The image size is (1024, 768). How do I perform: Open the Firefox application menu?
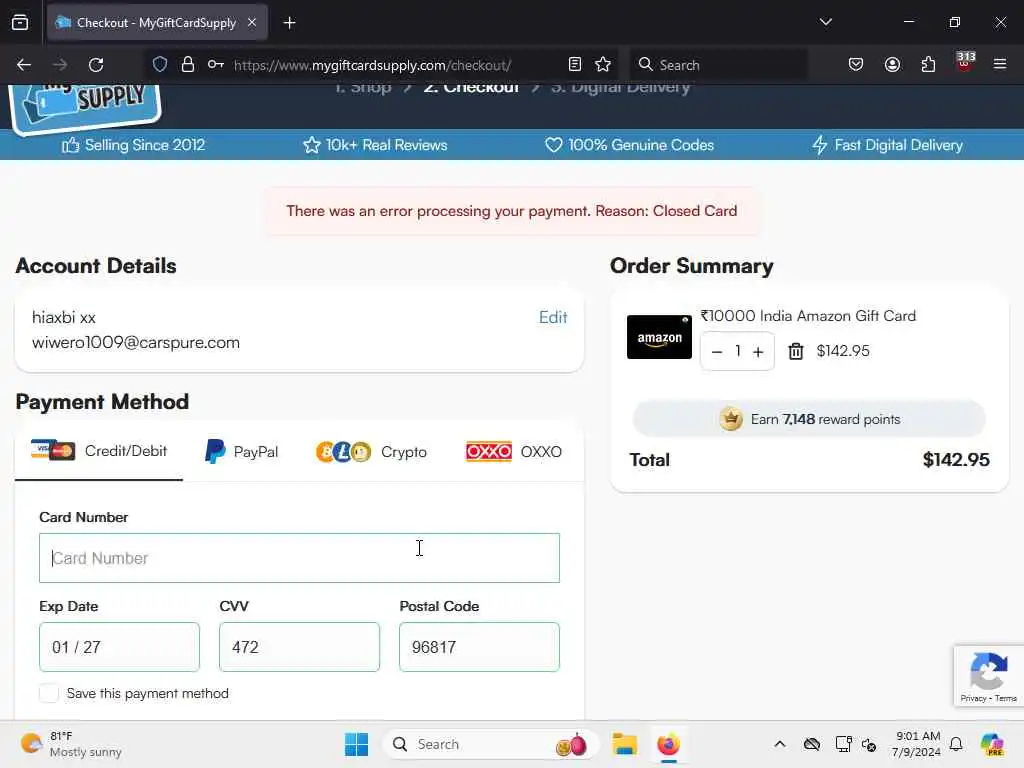(x=1000, y=65)
